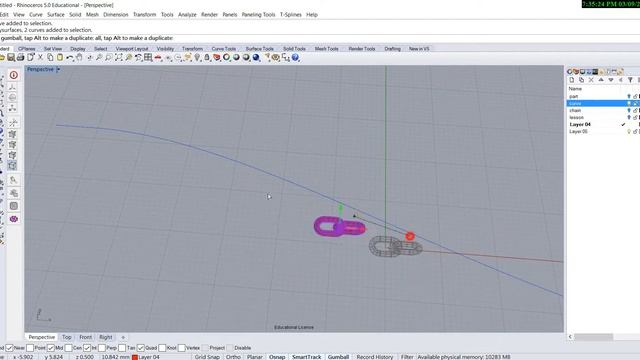Image resolution: width=640 pixels, height=360 pixels.
Task: Toggle Gumball in status bar
Action: click(338, 357)
